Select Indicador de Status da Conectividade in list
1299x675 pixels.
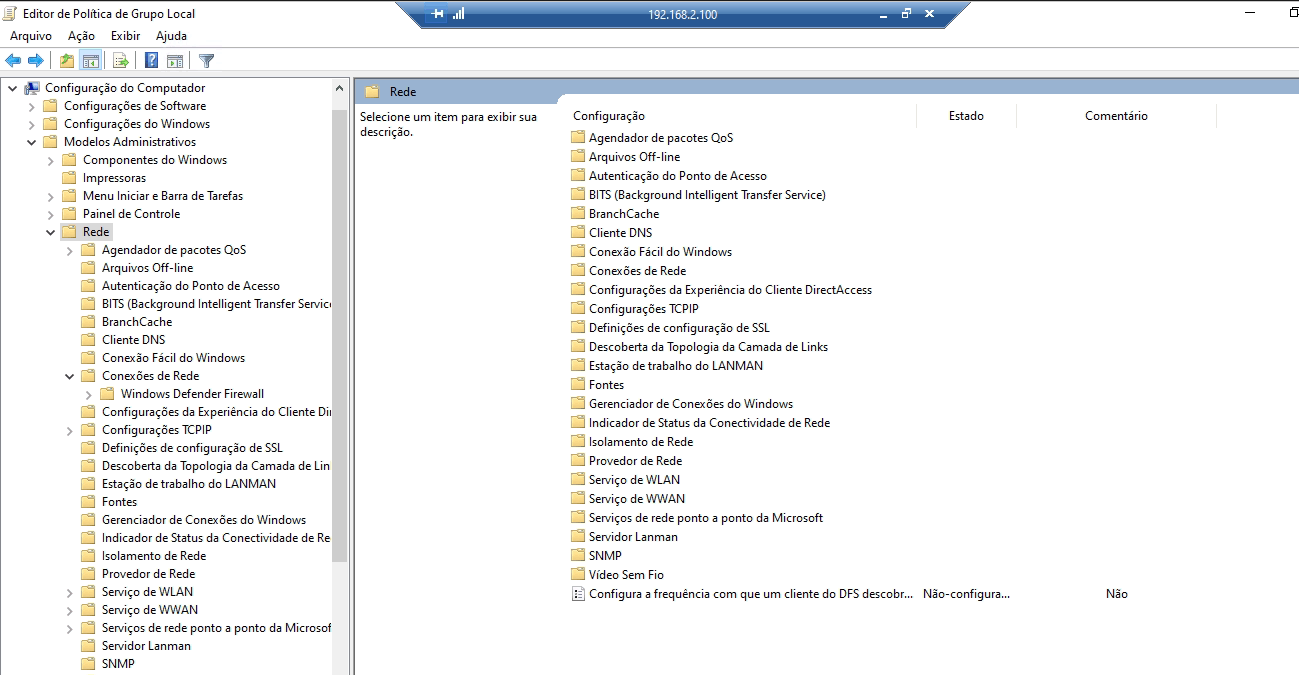coord(700,423)
